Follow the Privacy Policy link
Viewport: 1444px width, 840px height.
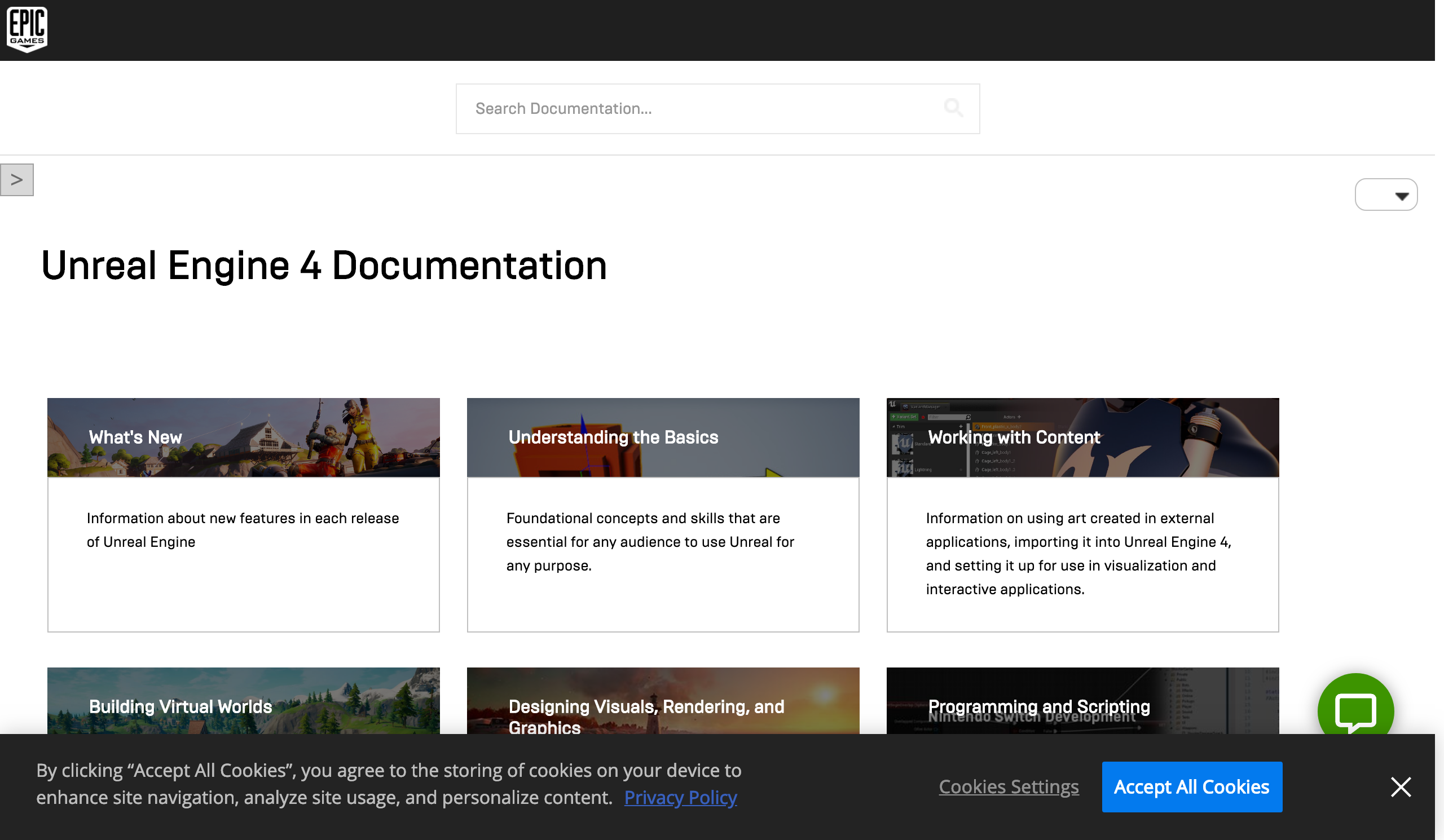[x=680, y=797]
